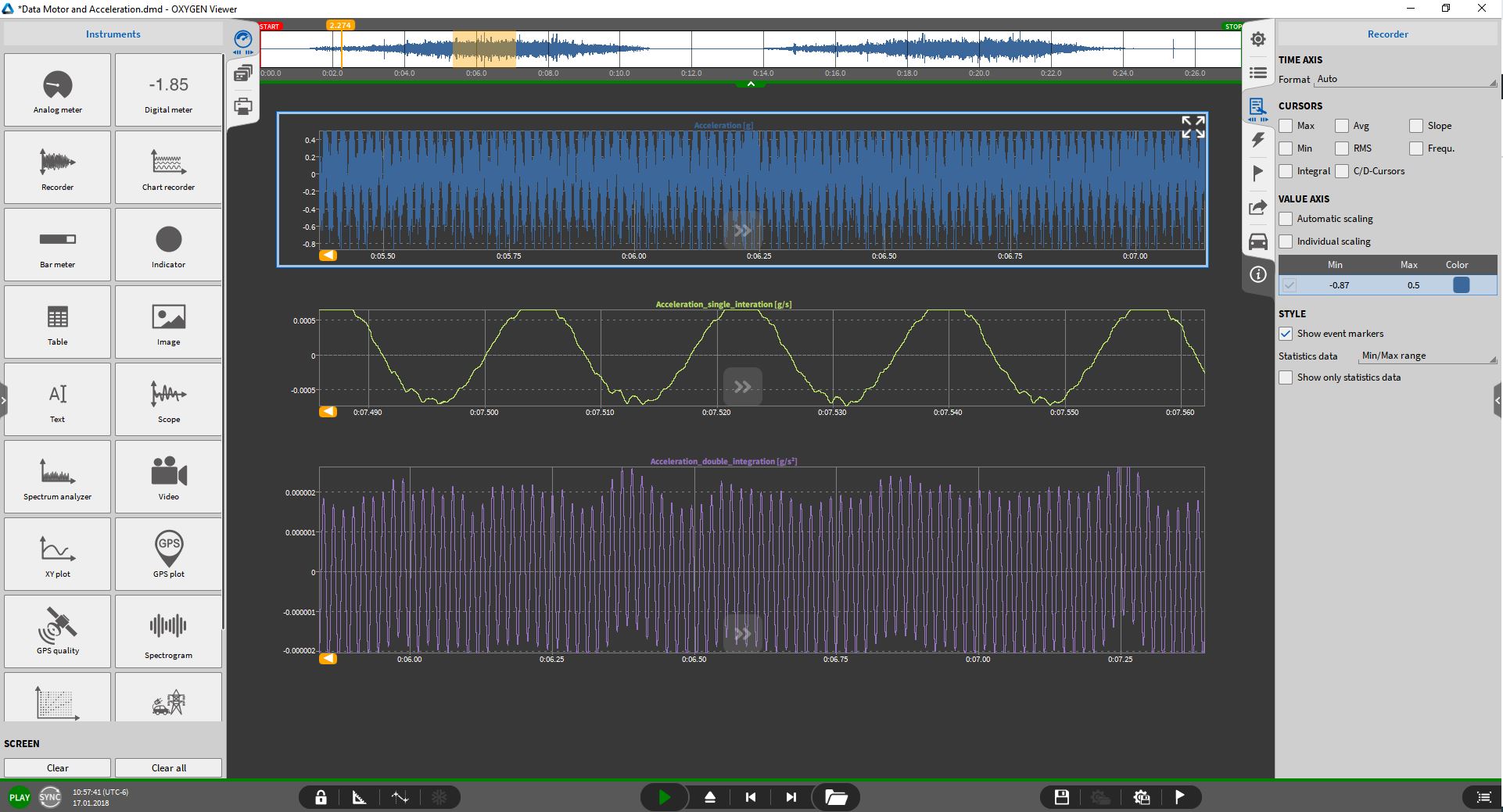The height and width of the screenshot is (812, 1503).
Task: Select the Scope instrument
Action: 168,399
